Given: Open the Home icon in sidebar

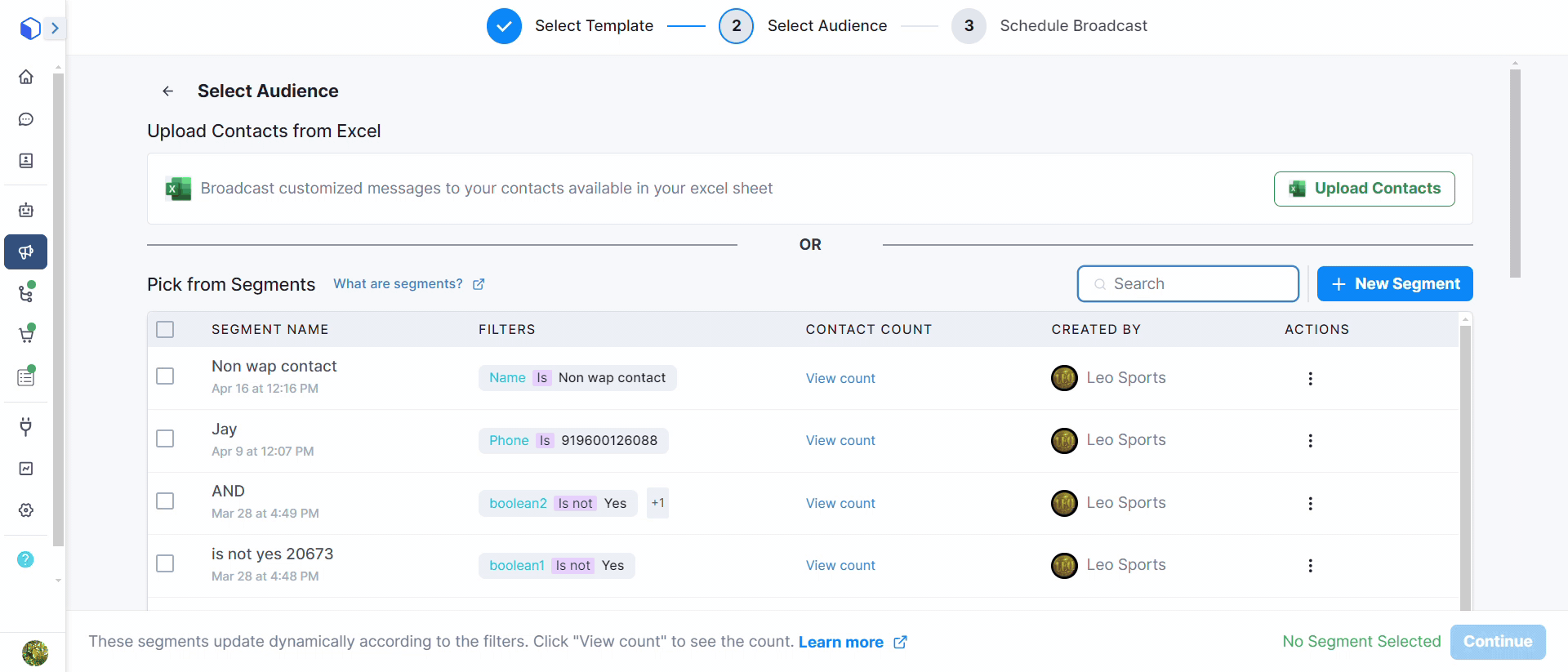Looking at the screenshot, I should tap(26, 77).
